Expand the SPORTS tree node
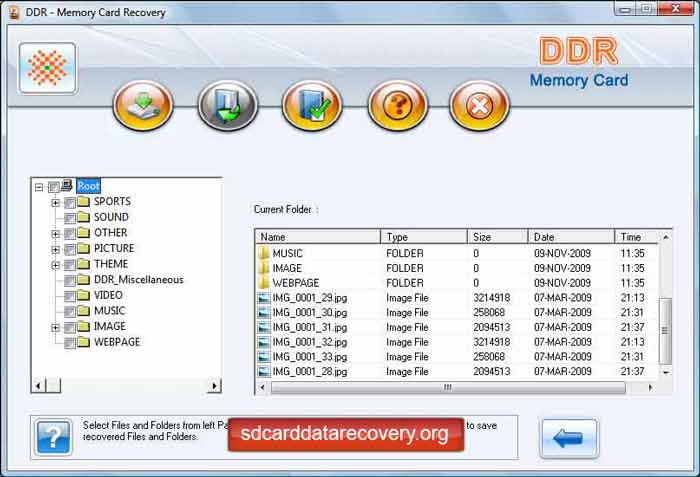Viewport: 700px width, 477px height. click(x=55, y=203)
